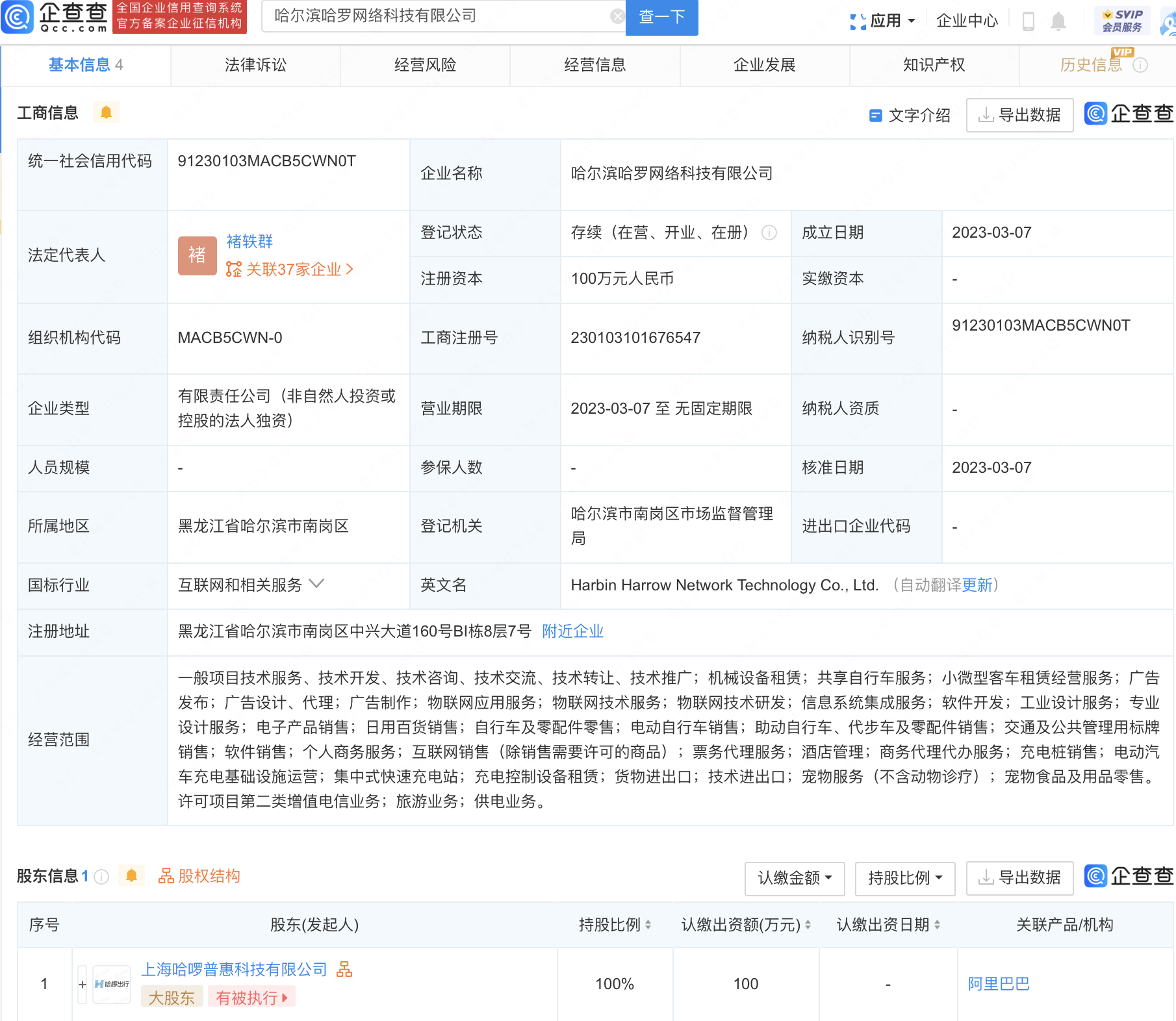Select the 100% shareholding cell
Image resolution: width=1176 pixels, height=1021 pixels.
click(x=615, y=984)
